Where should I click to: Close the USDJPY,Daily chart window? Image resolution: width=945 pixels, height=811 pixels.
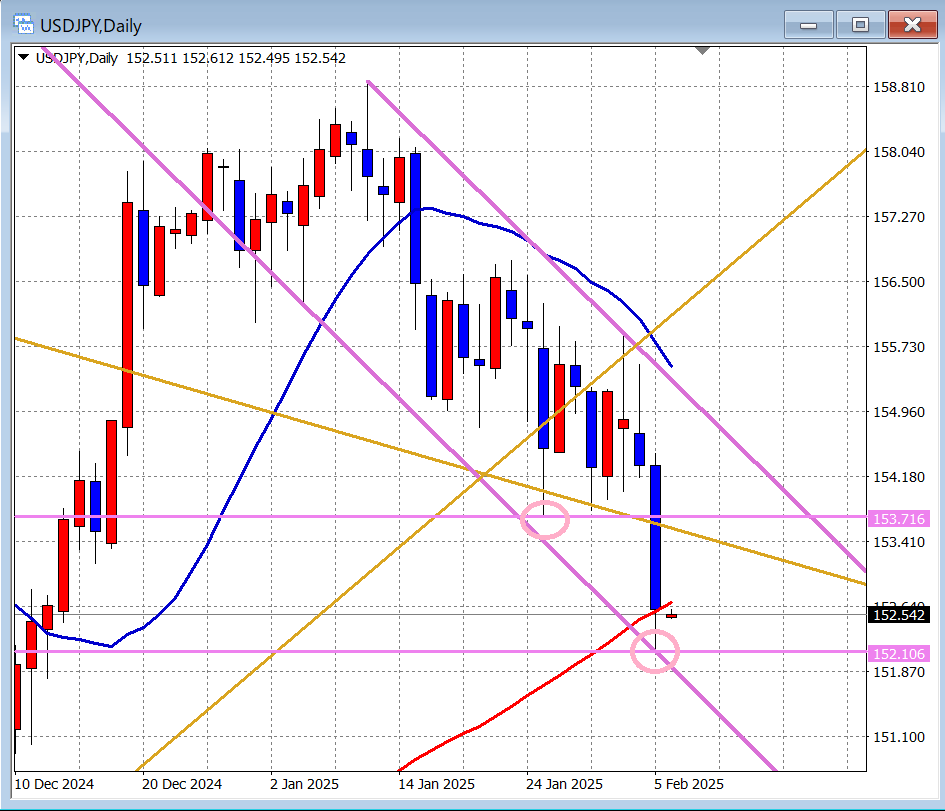(911, 23)
